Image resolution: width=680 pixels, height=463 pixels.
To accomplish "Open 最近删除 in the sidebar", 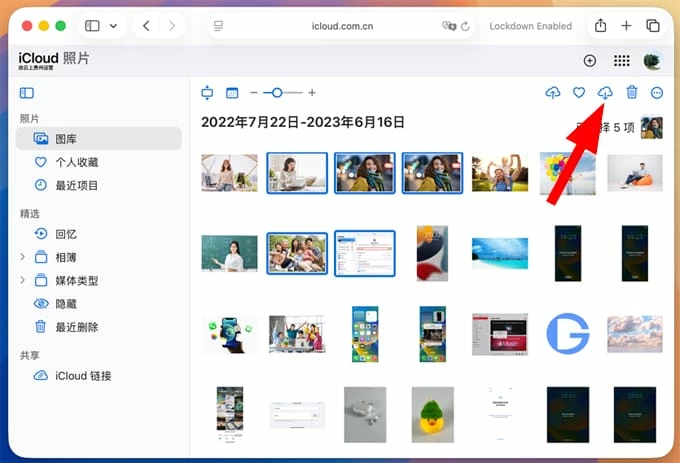I will 76,327.
